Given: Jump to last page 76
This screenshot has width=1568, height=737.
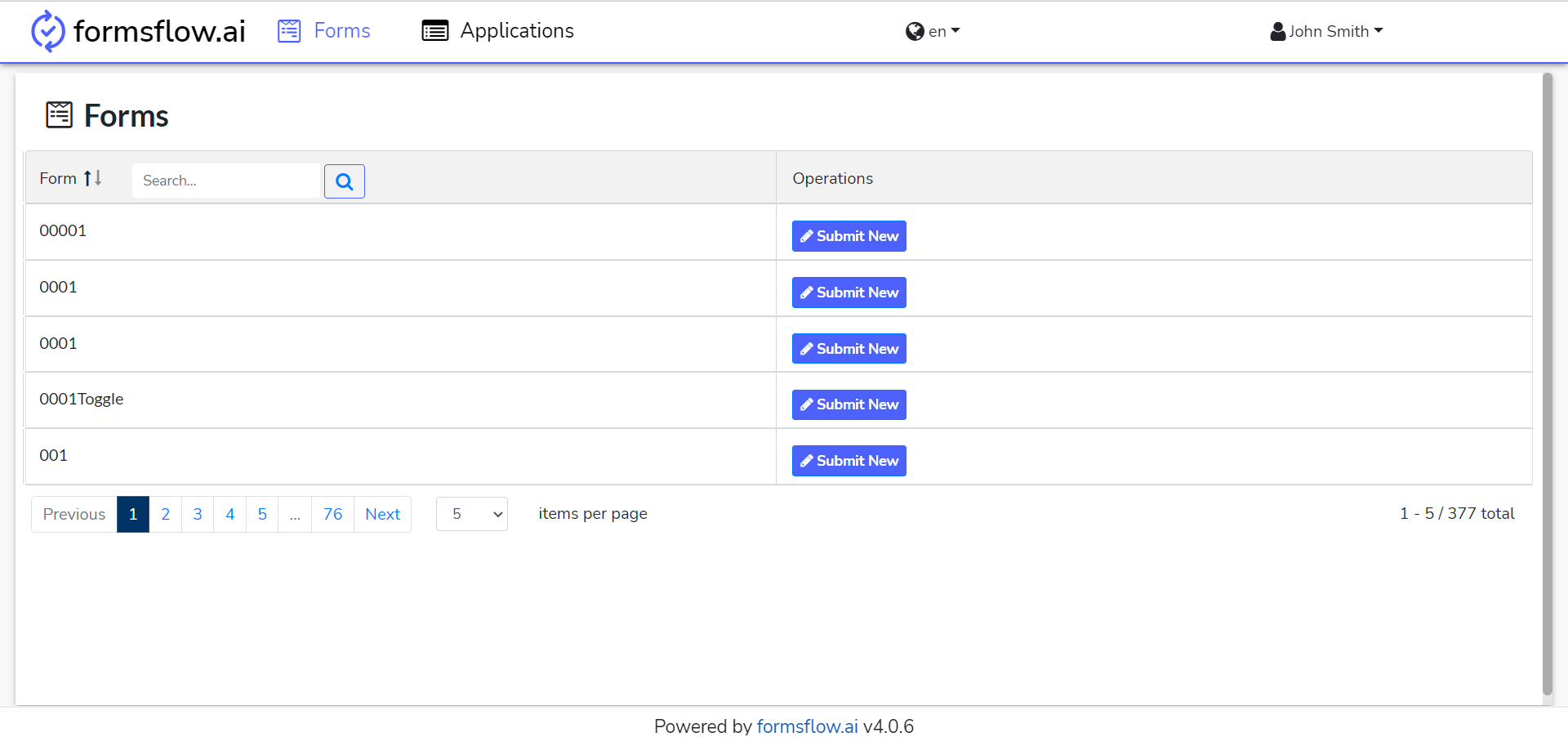Looking at the screenshot, I should [332, 514].
